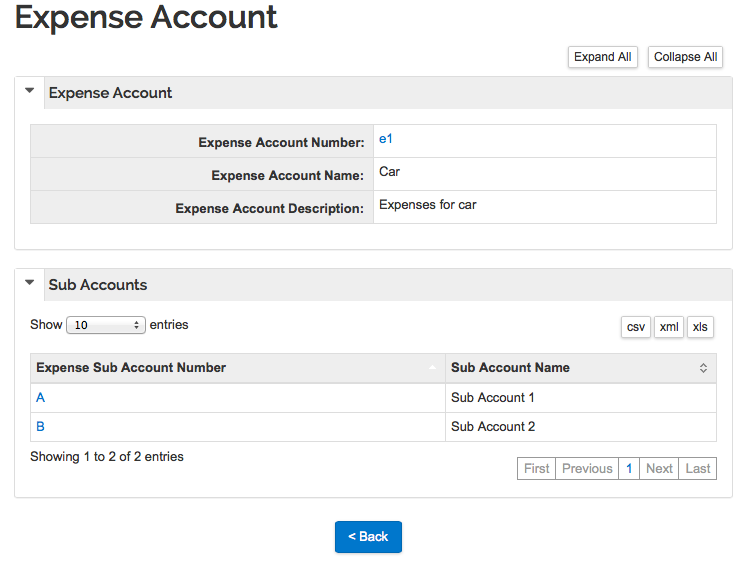This screenshot has height=567, width=748.
Task: Go to Last page of results
Action: (697, 469)
